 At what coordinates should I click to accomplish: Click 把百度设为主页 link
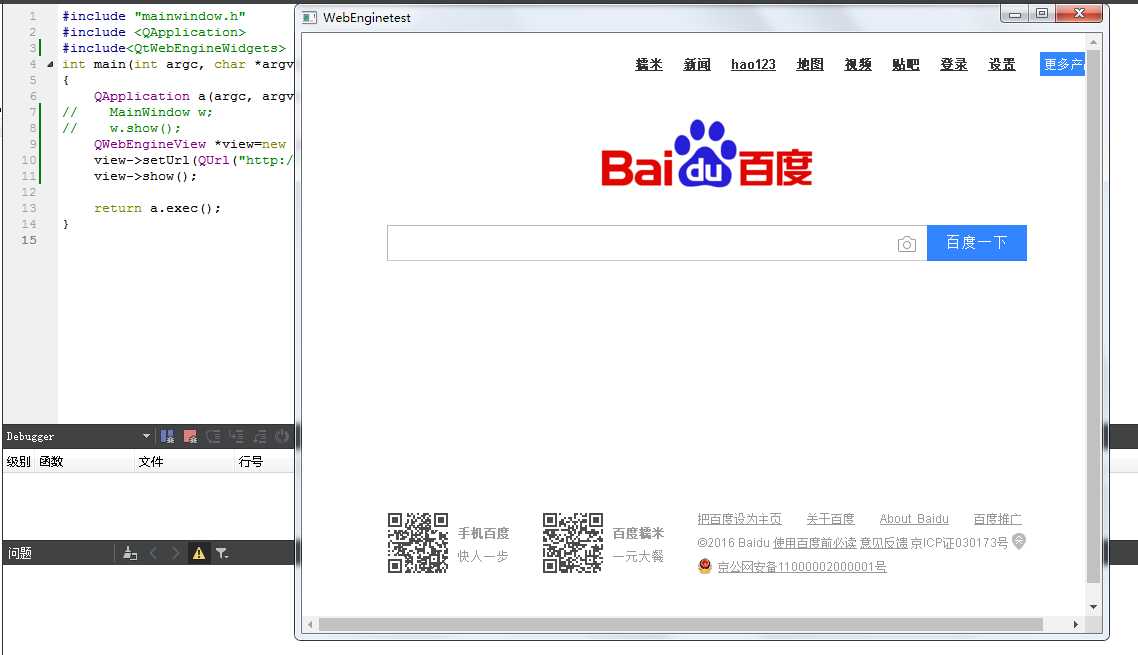point(740,519)
